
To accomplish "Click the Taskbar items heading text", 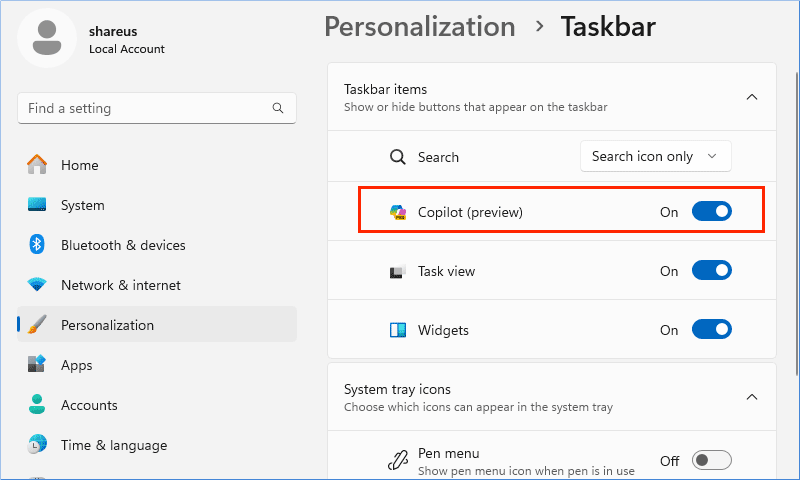I will click(385, 89).
